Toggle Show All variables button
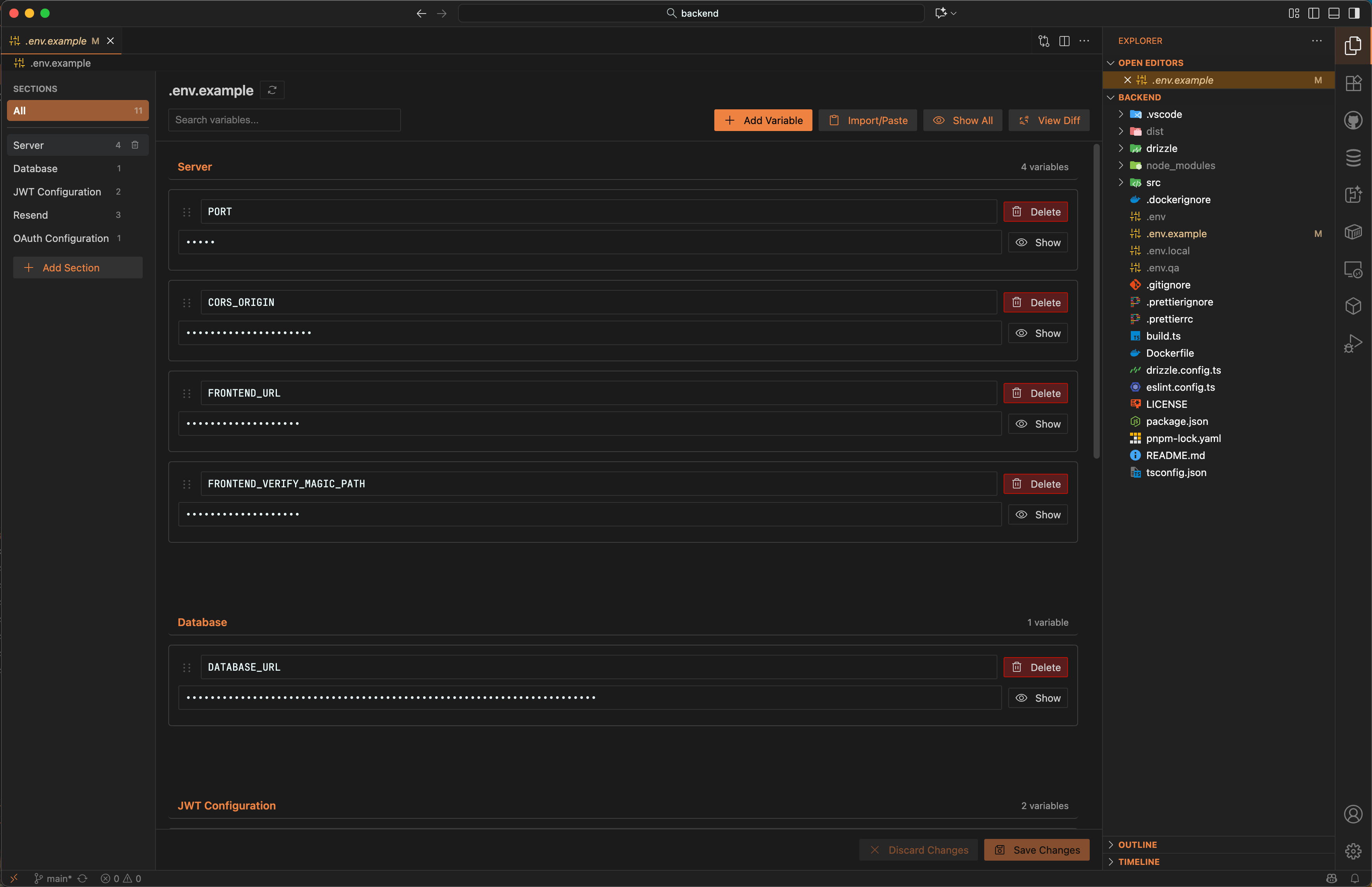This screenshot has width=1372, height=887. 962,121
